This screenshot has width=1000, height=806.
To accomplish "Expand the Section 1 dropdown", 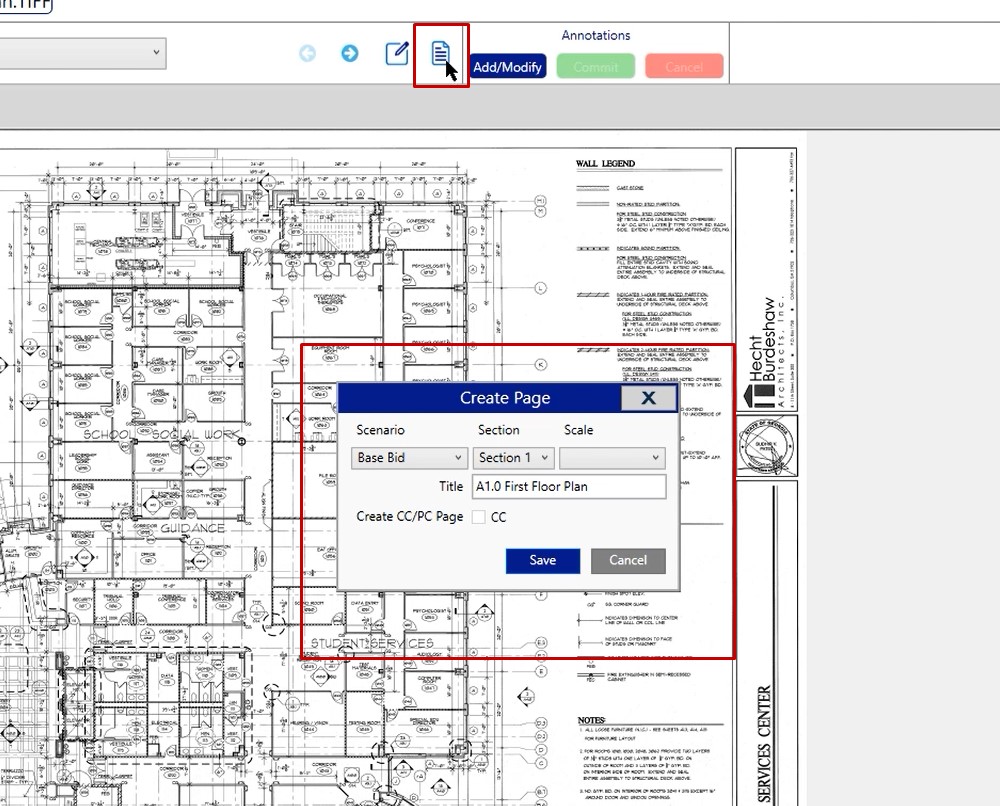I will (513, 458).
